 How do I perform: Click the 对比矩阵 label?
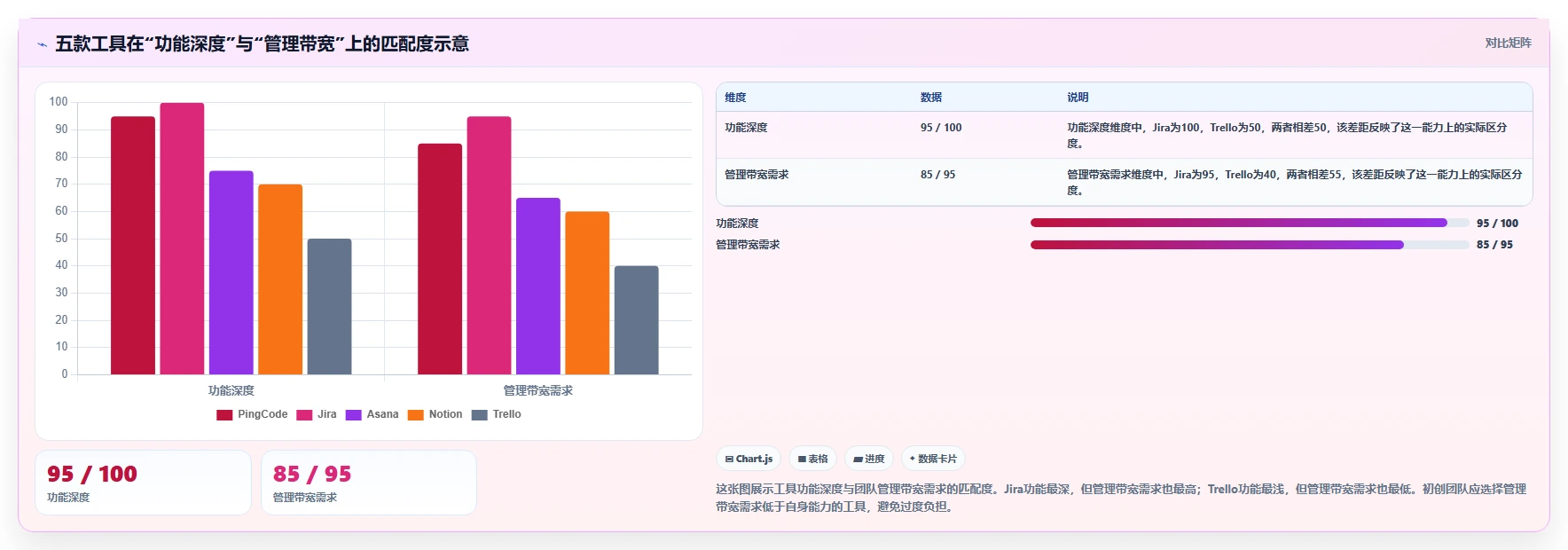pyautogui.click(x=1508, y=43)
